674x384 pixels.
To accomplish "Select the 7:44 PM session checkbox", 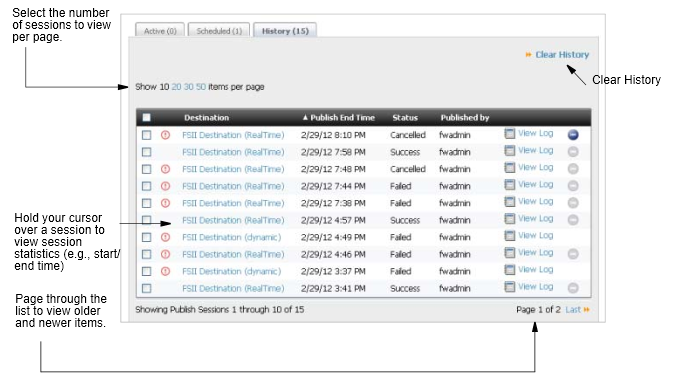I will pos(147,186).
